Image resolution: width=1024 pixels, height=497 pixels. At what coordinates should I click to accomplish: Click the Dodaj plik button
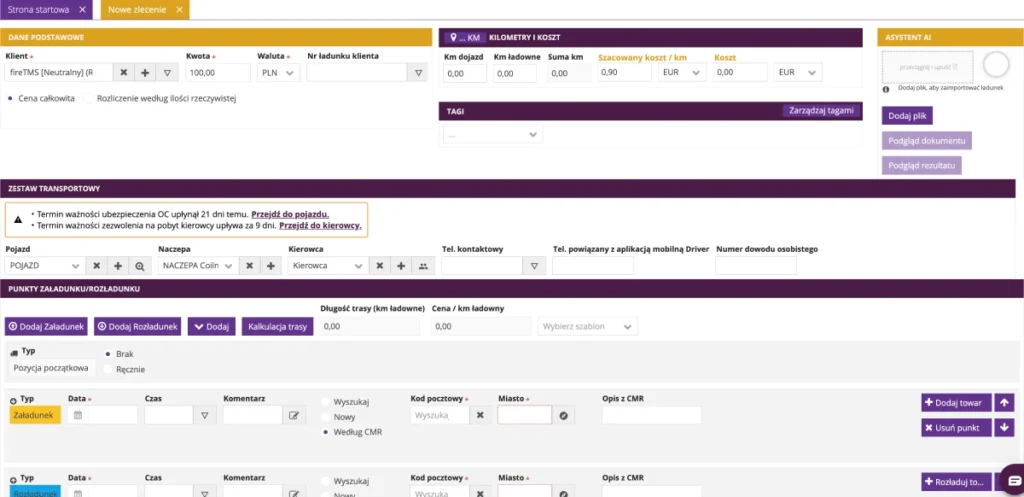(x=907, y=116)
